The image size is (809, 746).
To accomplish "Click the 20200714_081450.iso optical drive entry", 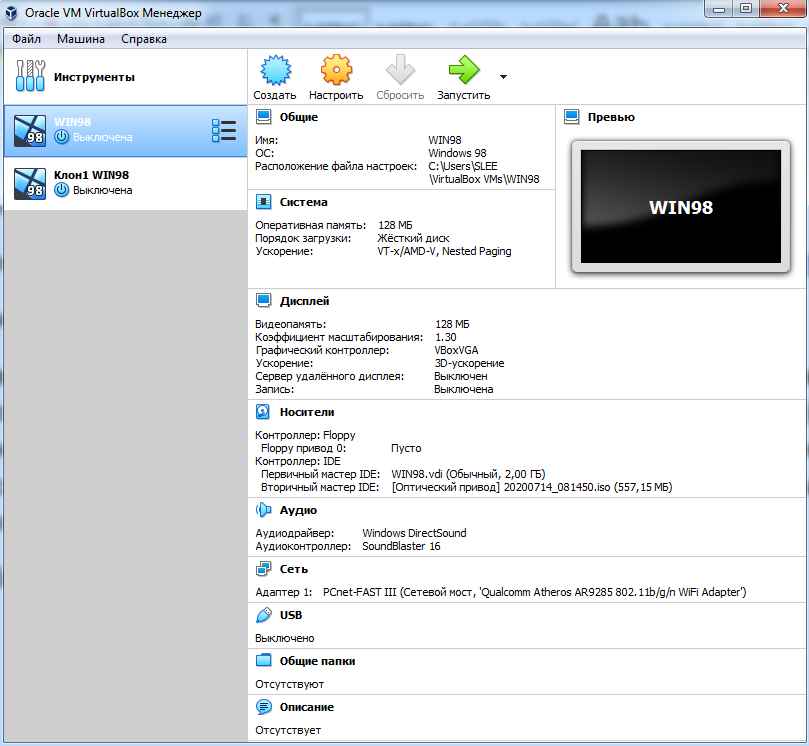I will click(x=532, y=487).
